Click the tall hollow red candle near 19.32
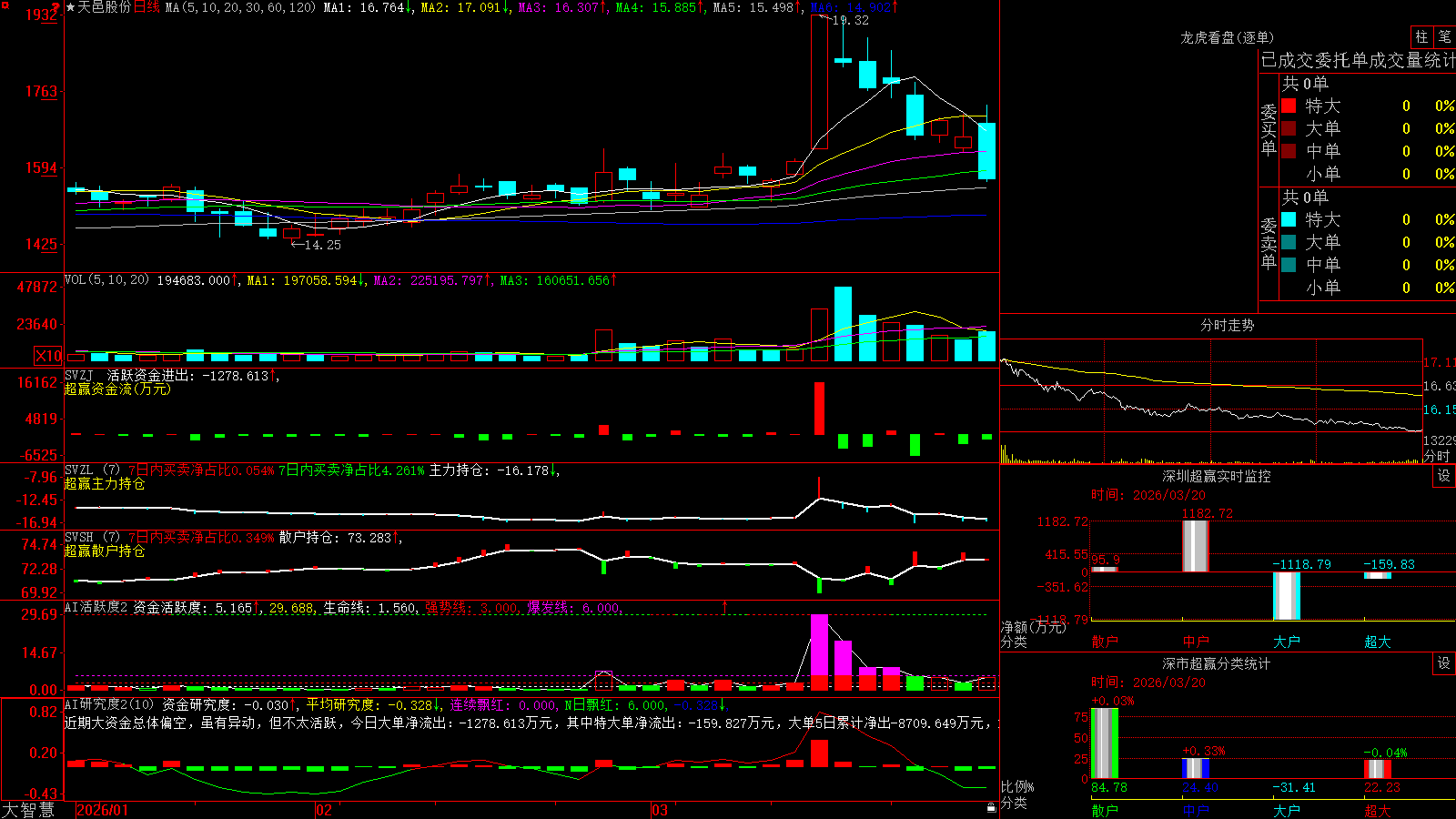Image resolution: width=1456 pixels, height=819 pixels. click(x=819, y=82)
